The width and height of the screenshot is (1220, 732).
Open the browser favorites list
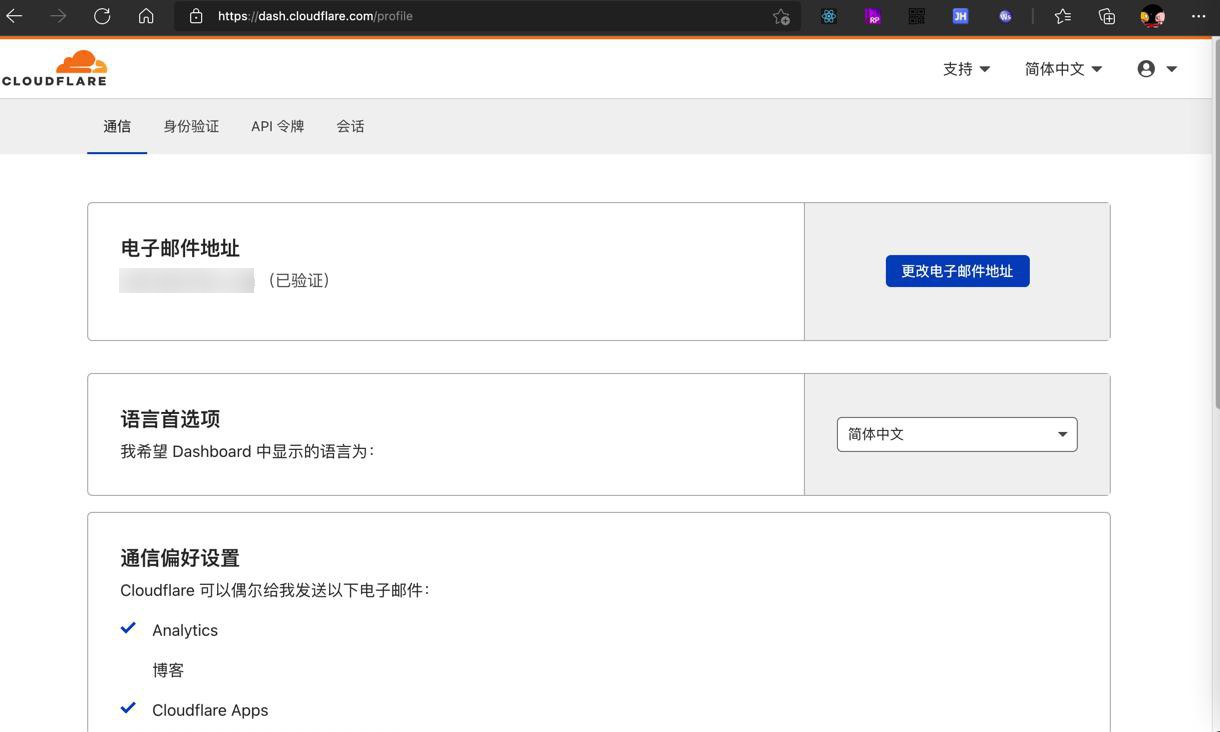coord(1062,16)
